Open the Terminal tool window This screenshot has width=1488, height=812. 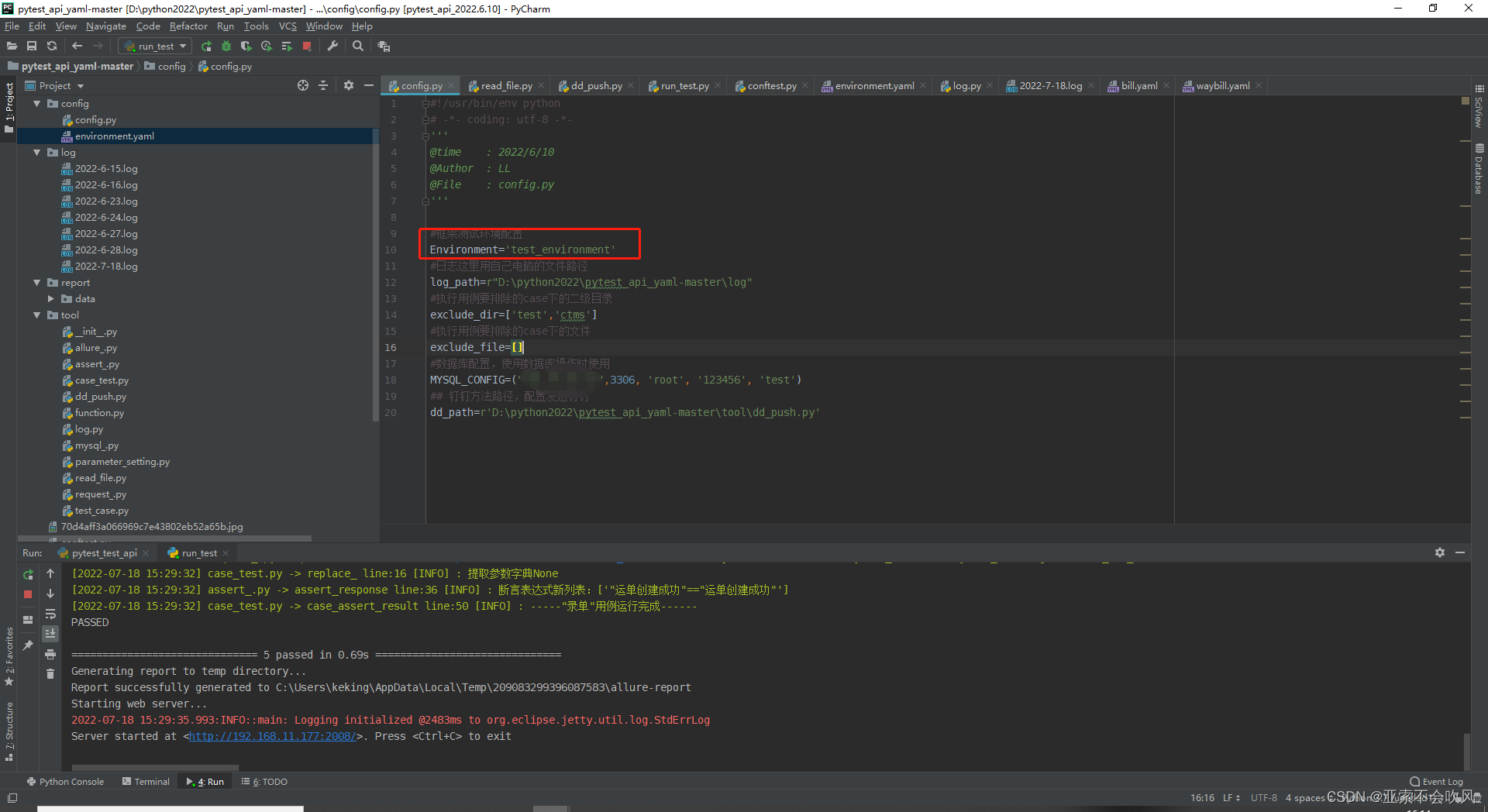pyautogui.click(x=146, y=782)
